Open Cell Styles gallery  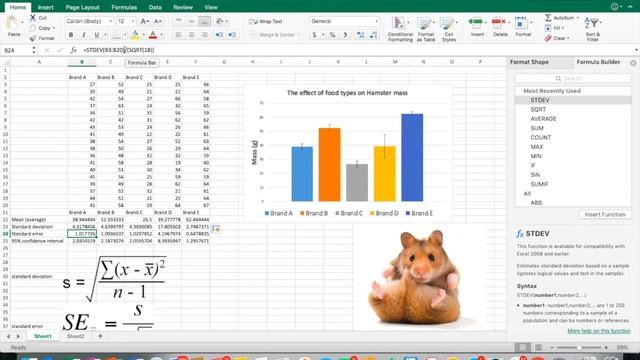pos(449,29)
